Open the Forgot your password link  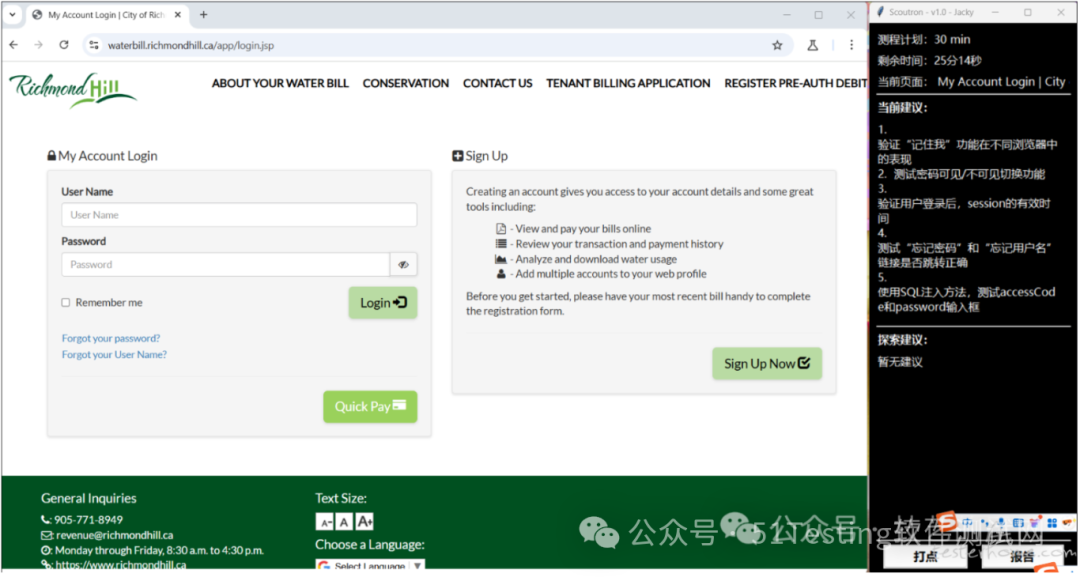point(111,338)
